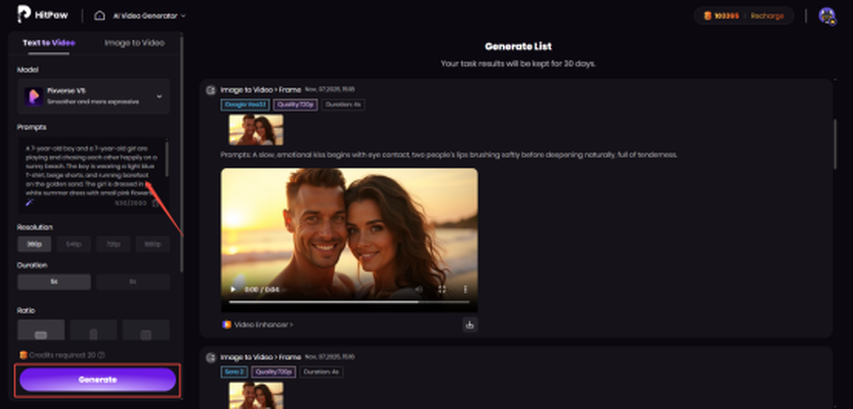Open the video player more options menu

pyautogui.click(x=465, y=289)
